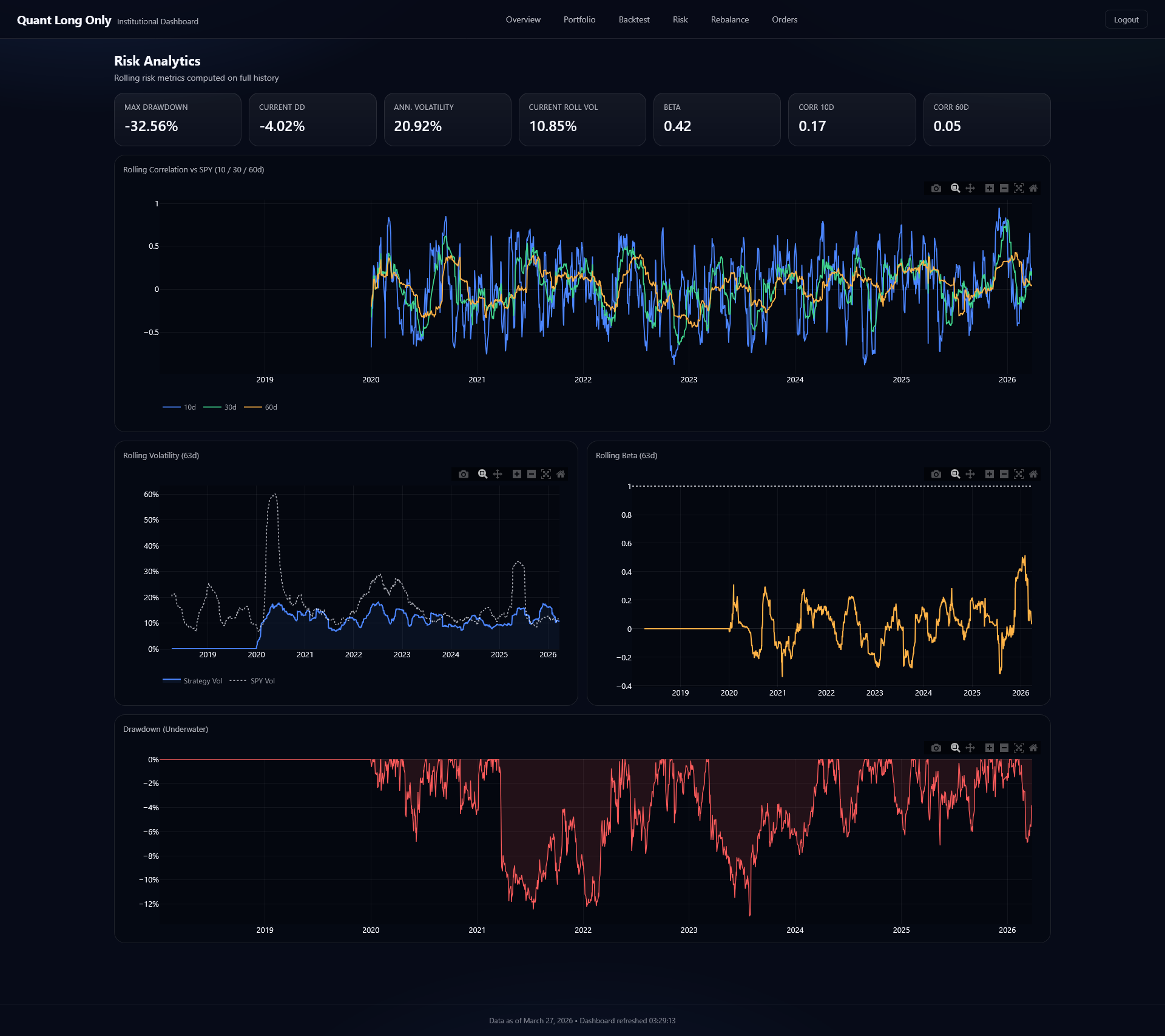Click the Current Roll Vol value 10.85%
This screenshot has width=1165, height=1036.
click(553, 126)
